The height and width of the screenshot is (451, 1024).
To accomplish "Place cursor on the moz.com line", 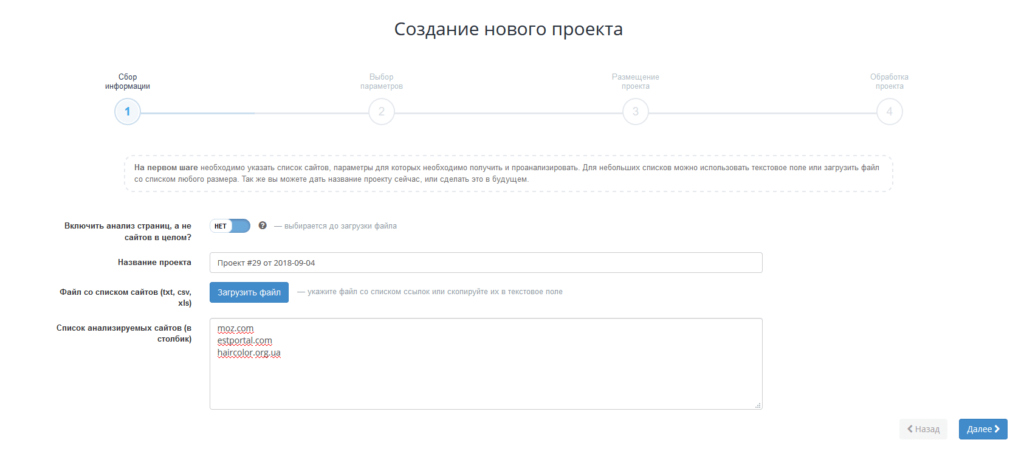I will (x=237, y=328).
